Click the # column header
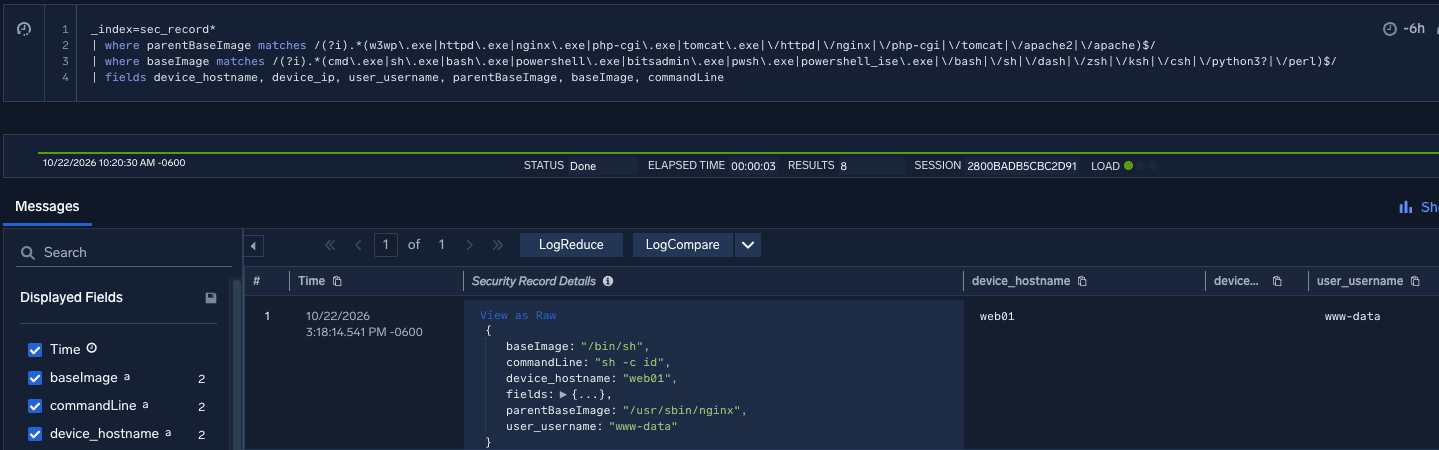 click(x=257, y=282)
